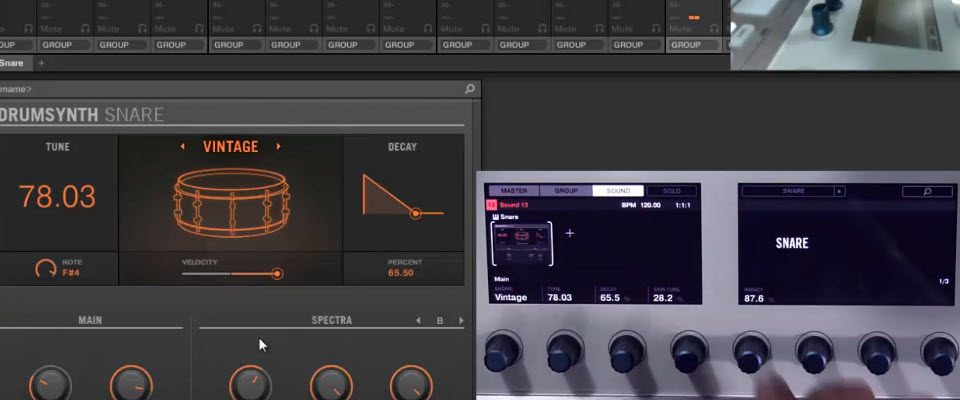This screenshot has width=960, height=400.
Task: Click the circular NOTE knob icon
Action: [x=45, y=268]
